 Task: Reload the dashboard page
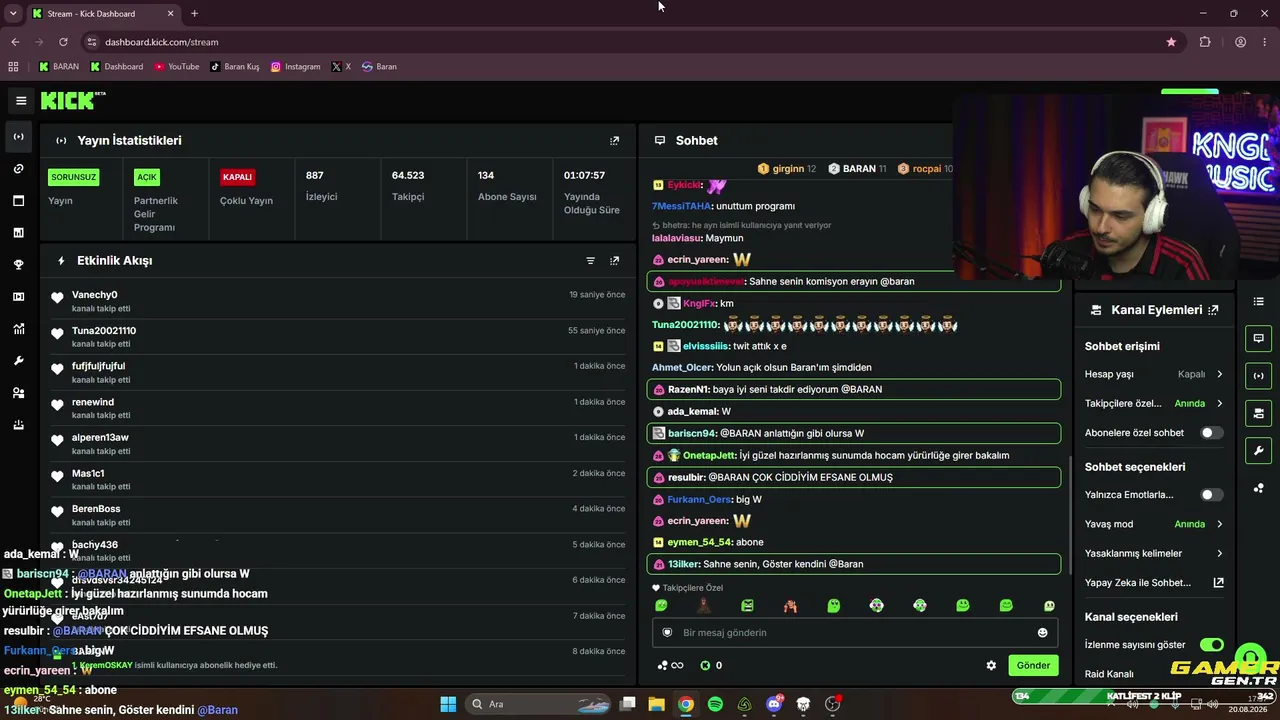coord(63,42)
